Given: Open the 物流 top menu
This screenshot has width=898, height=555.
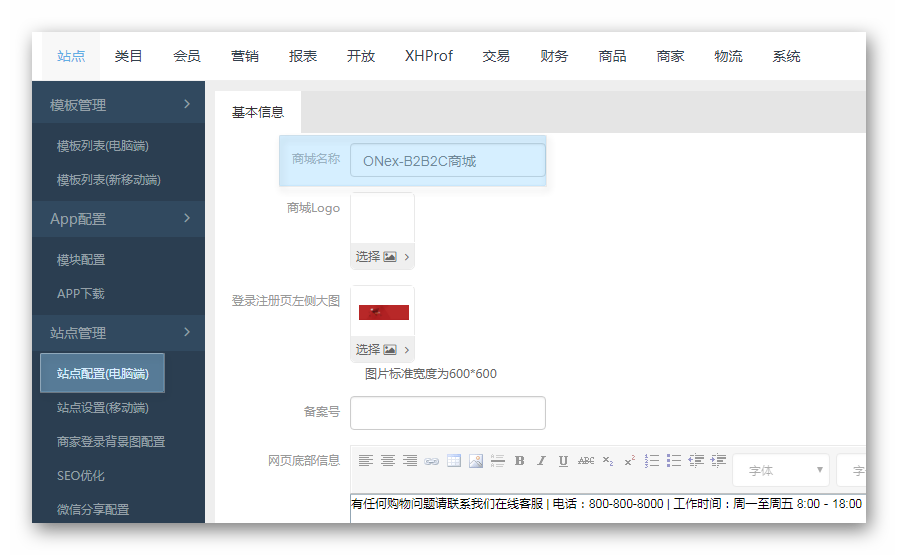Looking at the screenshot, I should pyautogui.click(x=728, y=56).
